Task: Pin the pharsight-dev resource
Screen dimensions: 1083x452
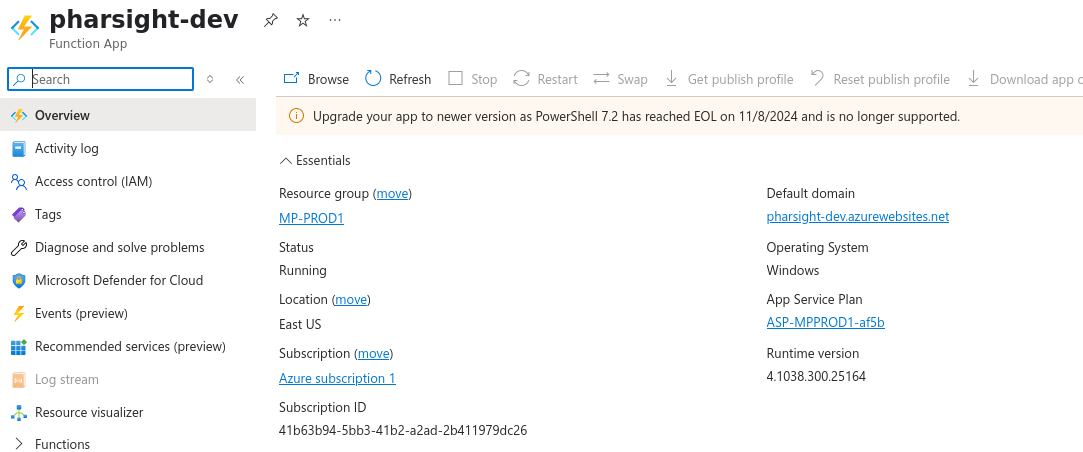Action: click(271, 20)
